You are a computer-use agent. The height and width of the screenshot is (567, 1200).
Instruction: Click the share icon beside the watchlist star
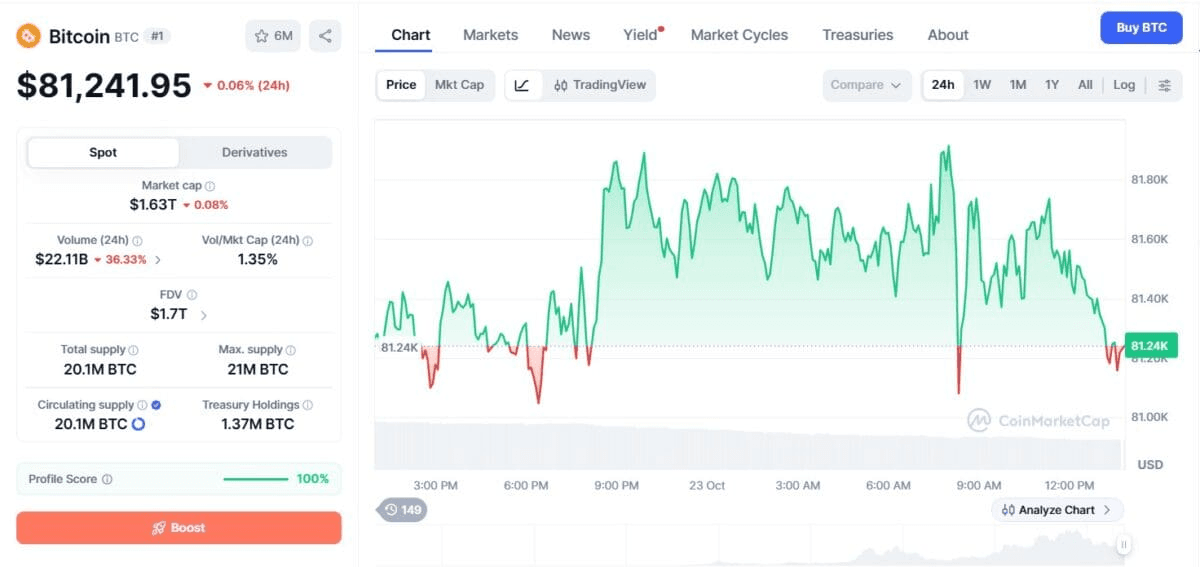click(325, 36)
